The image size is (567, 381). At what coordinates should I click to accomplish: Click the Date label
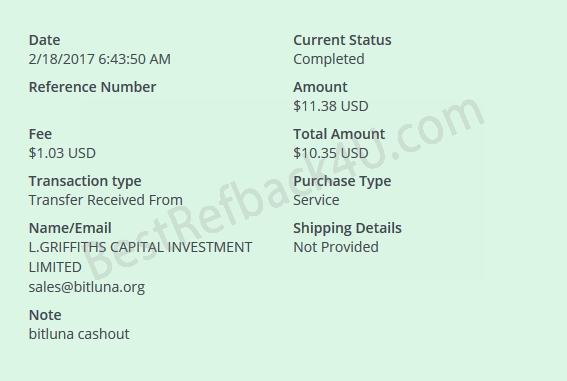(44, 40)
